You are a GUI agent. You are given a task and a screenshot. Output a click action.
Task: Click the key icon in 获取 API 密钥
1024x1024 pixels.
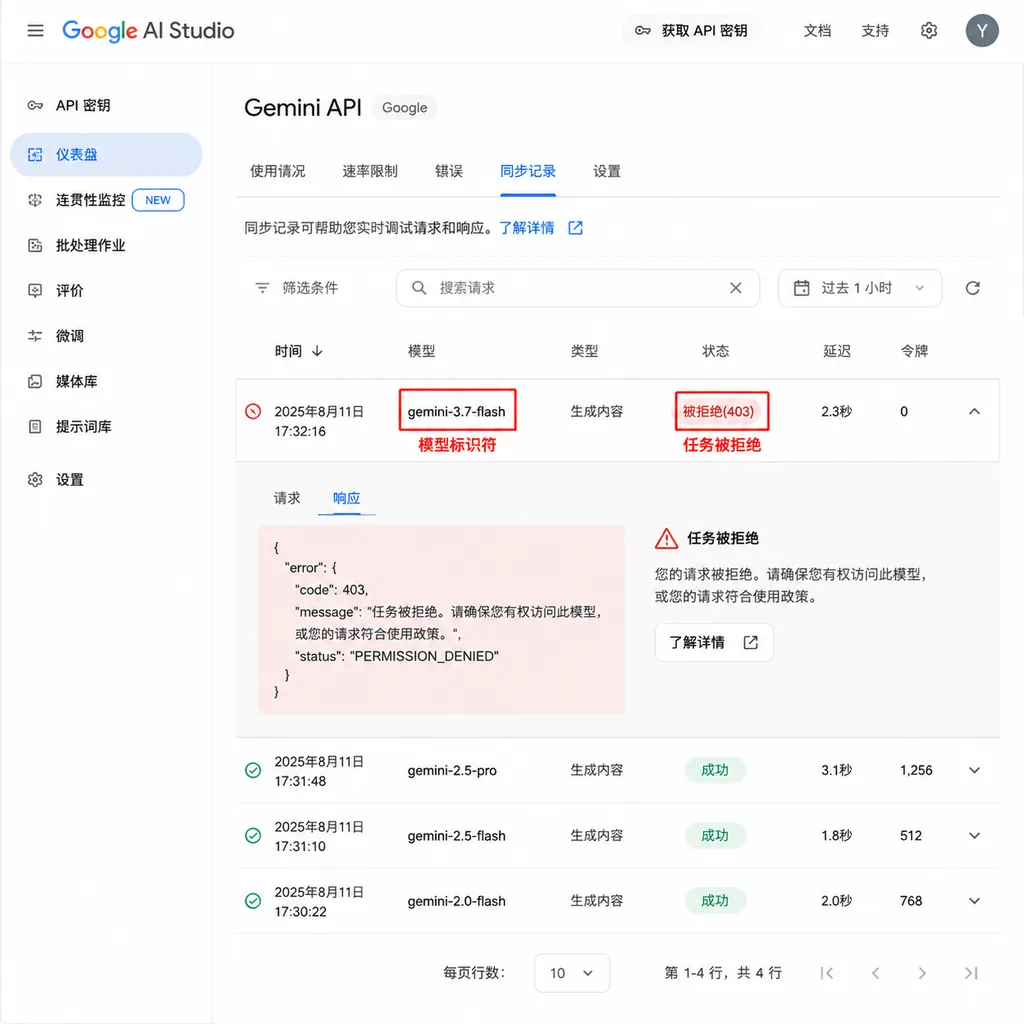[x=643, y=31]
